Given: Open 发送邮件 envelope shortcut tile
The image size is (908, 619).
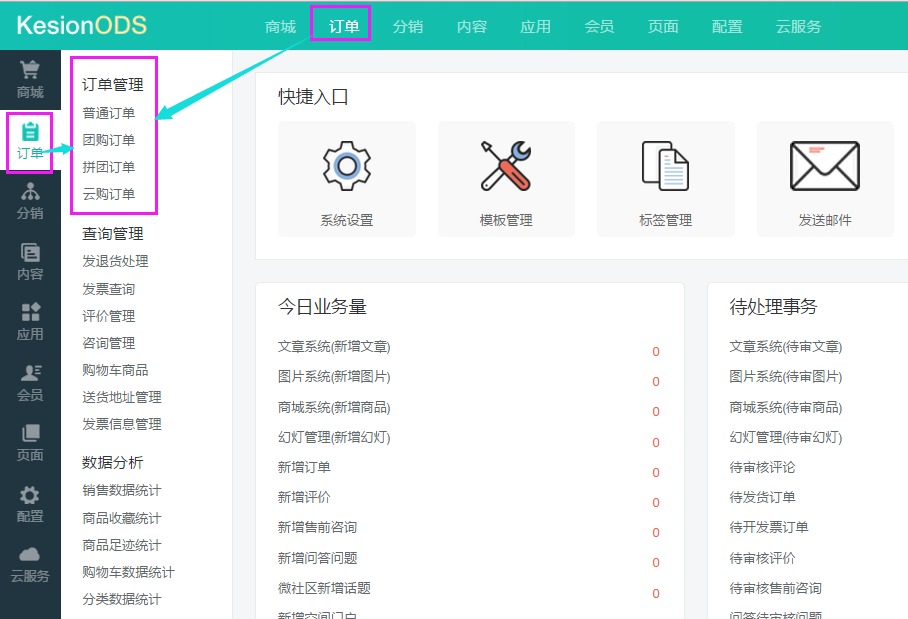Looking at the screenshot, I should [x=825, y=179].
